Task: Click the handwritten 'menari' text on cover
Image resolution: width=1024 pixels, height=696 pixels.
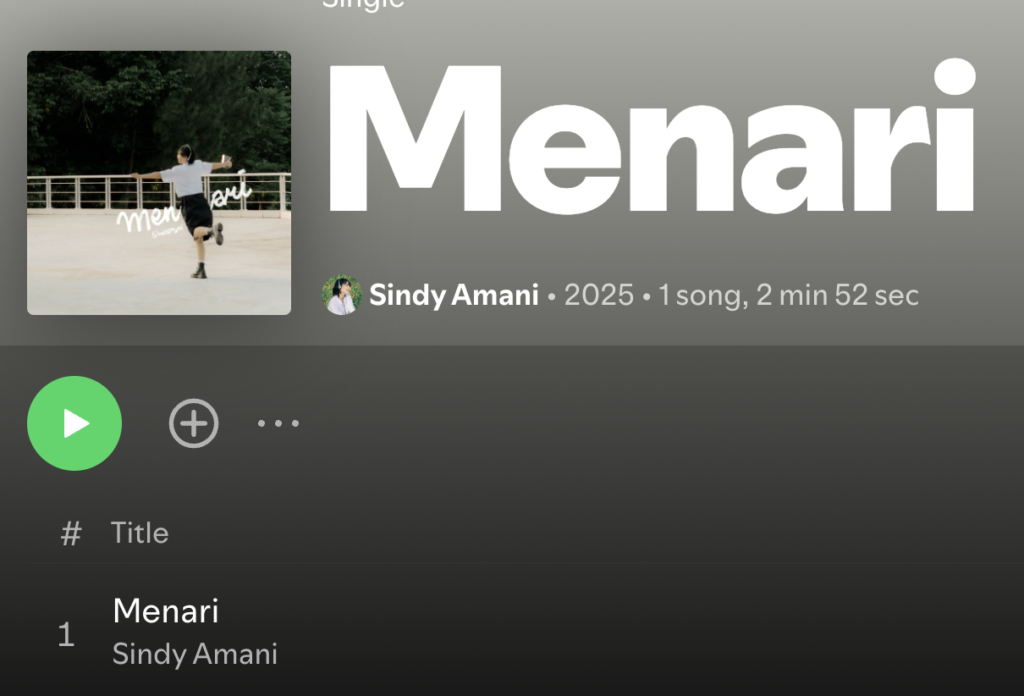Action: [184, 208]
